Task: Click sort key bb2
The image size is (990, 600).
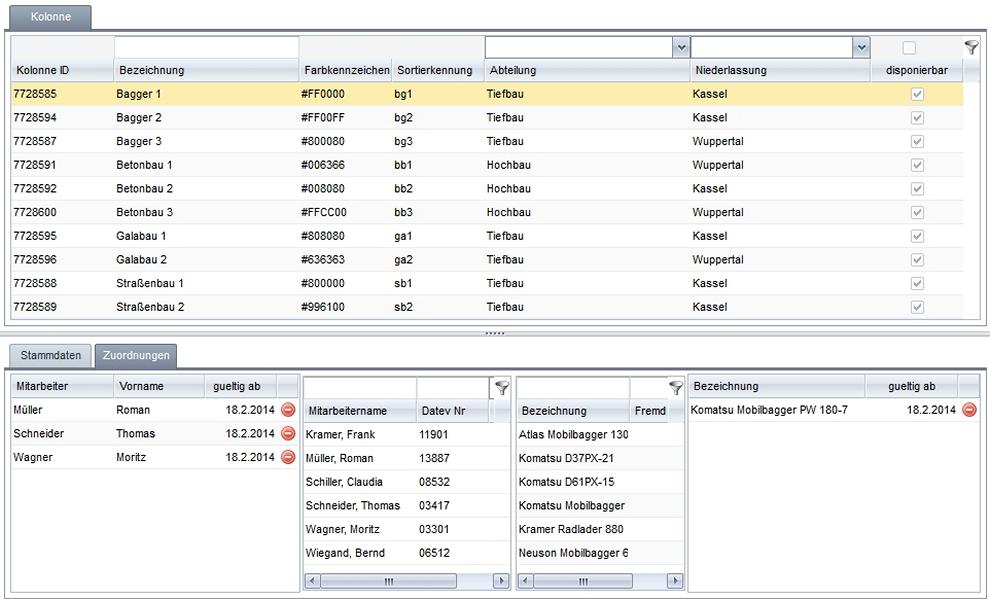Action: click(403, 189)
